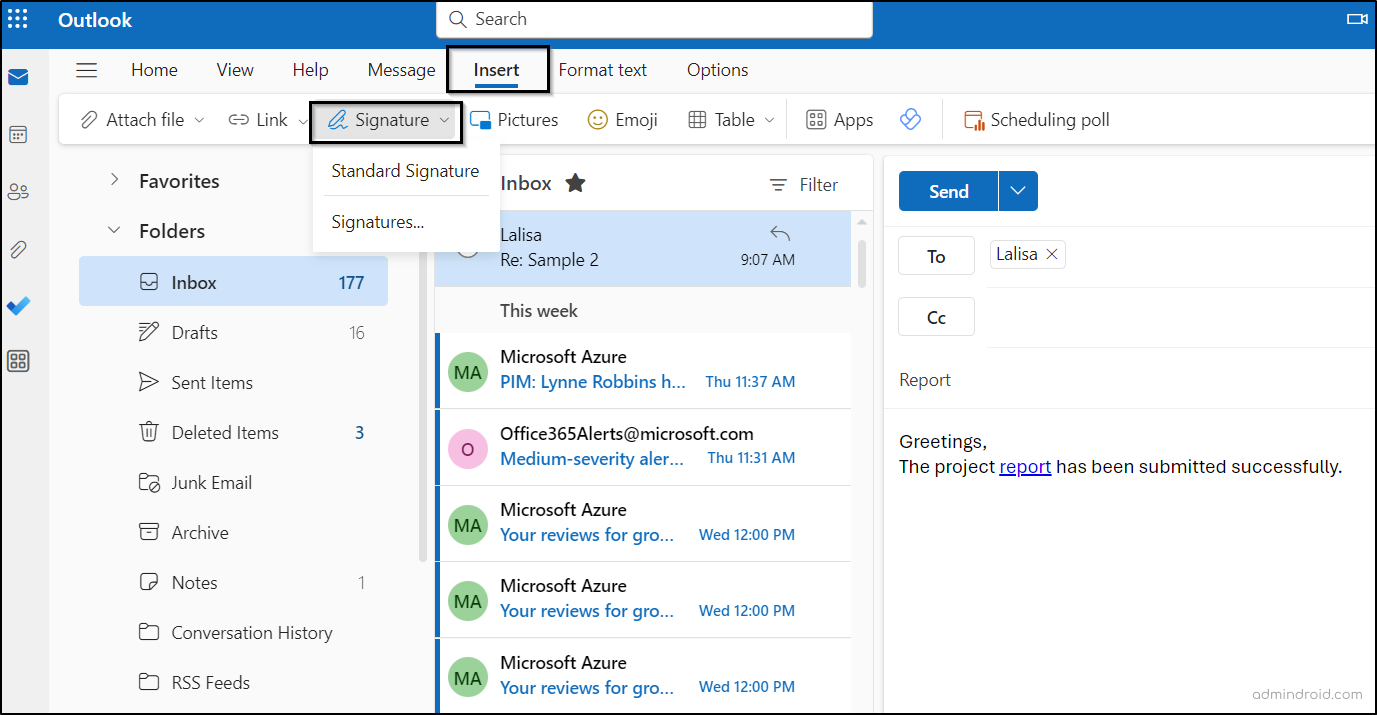Open the Apps toolbar item

pyautogui.click(x=839, y=119)
